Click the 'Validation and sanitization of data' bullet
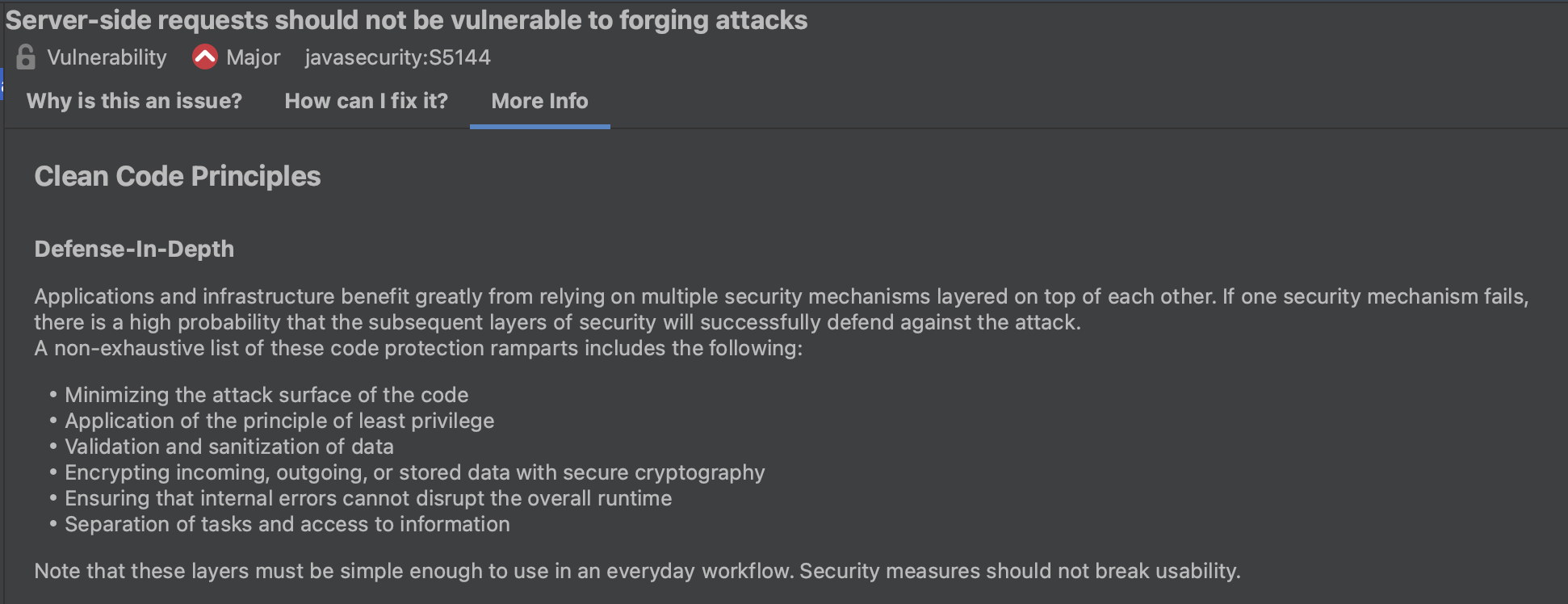Screen dimensions: 1568x604 pyautogui.click(x=229, y=447)
